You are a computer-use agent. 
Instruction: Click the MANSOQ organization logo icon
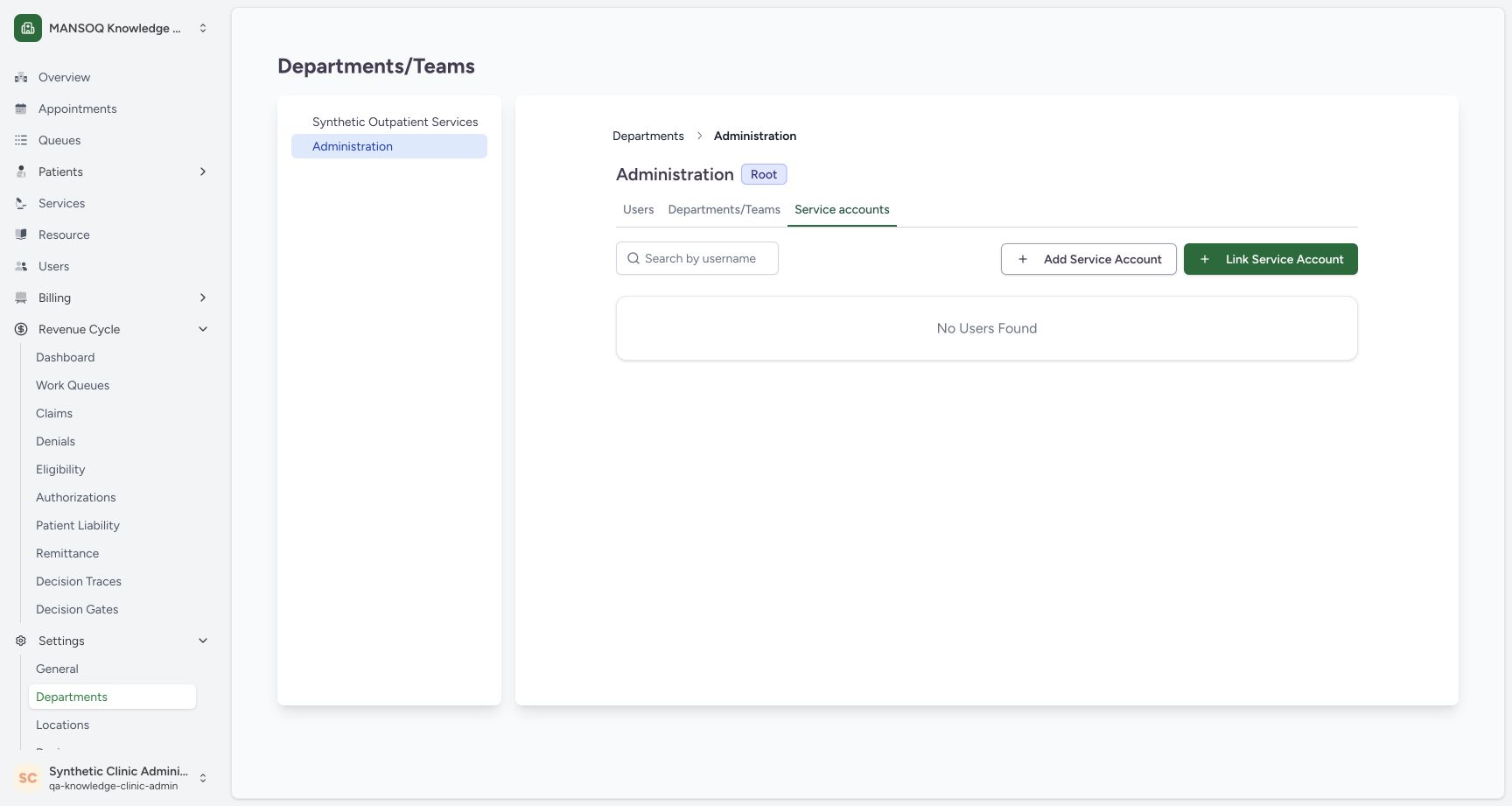(x=28, y=28)
